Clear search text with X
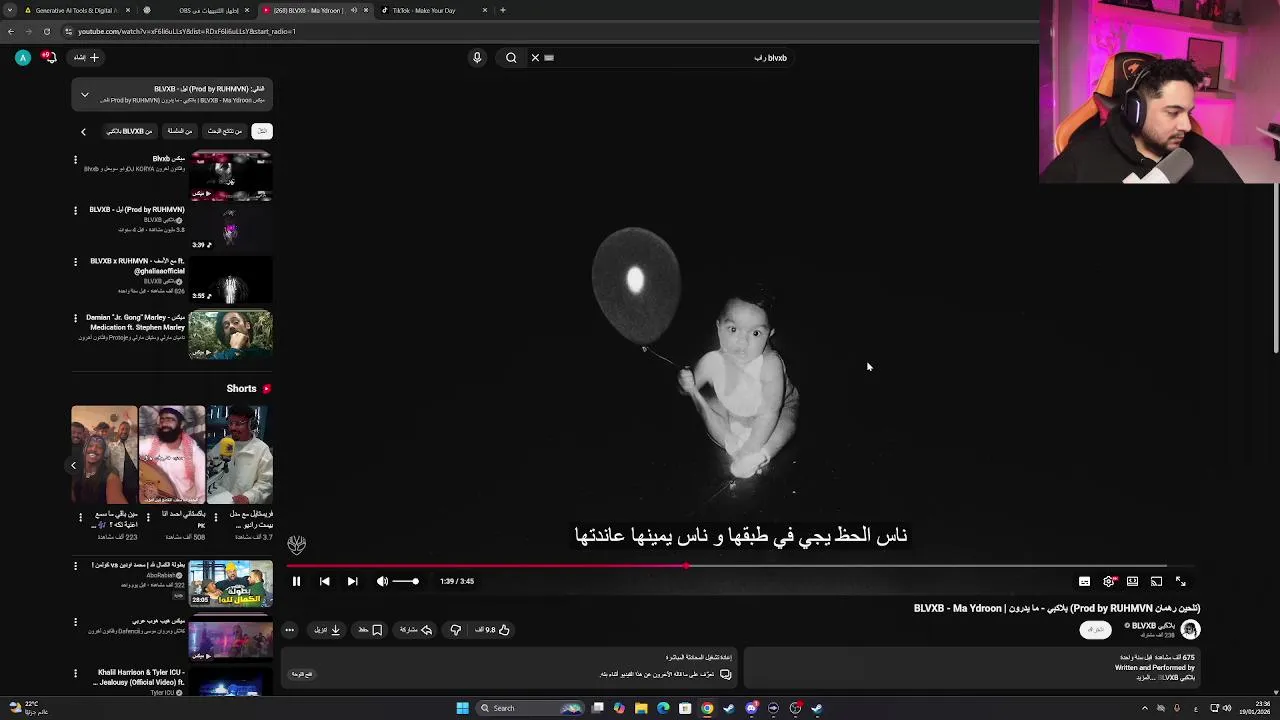Viewport: 1280px width, 720px height. tap(535, 58)
